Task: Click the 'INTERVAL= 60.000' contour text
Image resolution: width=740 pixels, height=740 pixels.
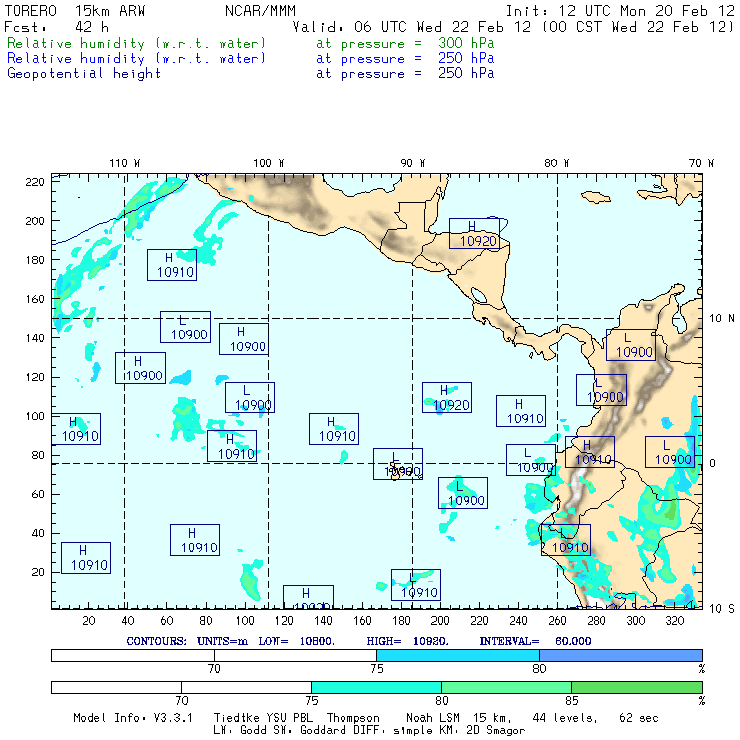Action: point(535,641)
